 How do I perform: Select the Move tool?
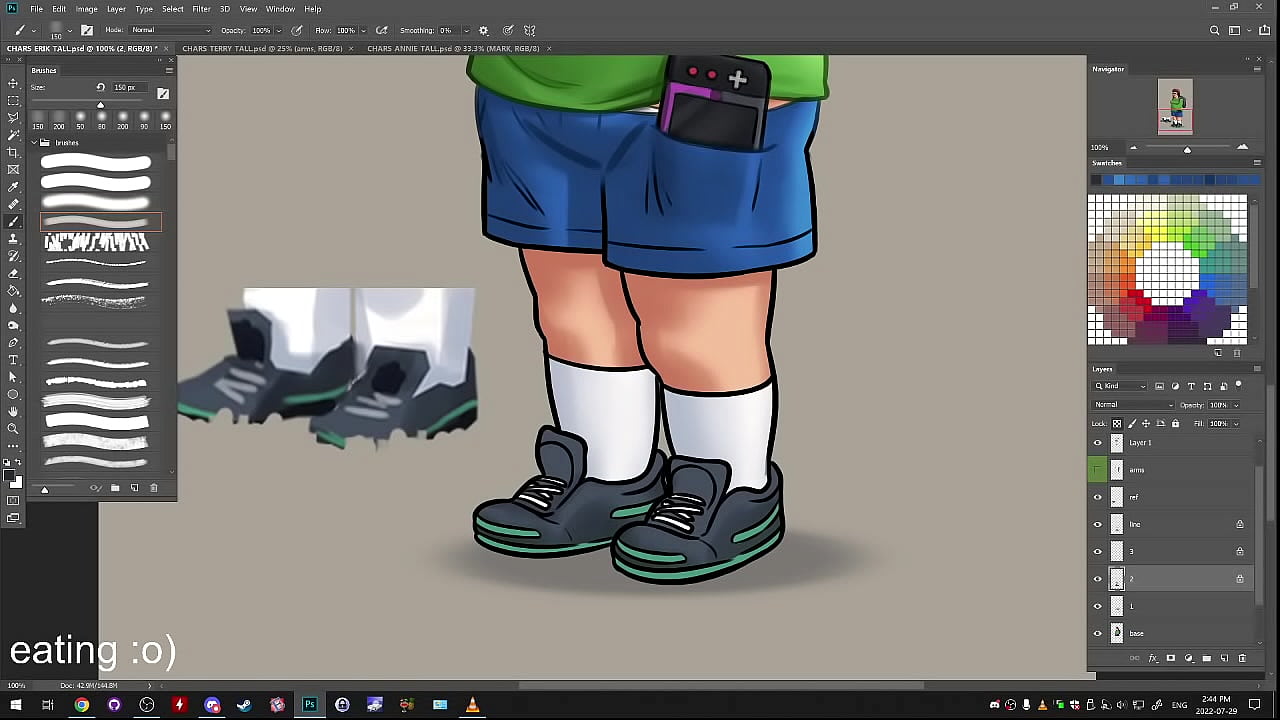pos(13,83)
